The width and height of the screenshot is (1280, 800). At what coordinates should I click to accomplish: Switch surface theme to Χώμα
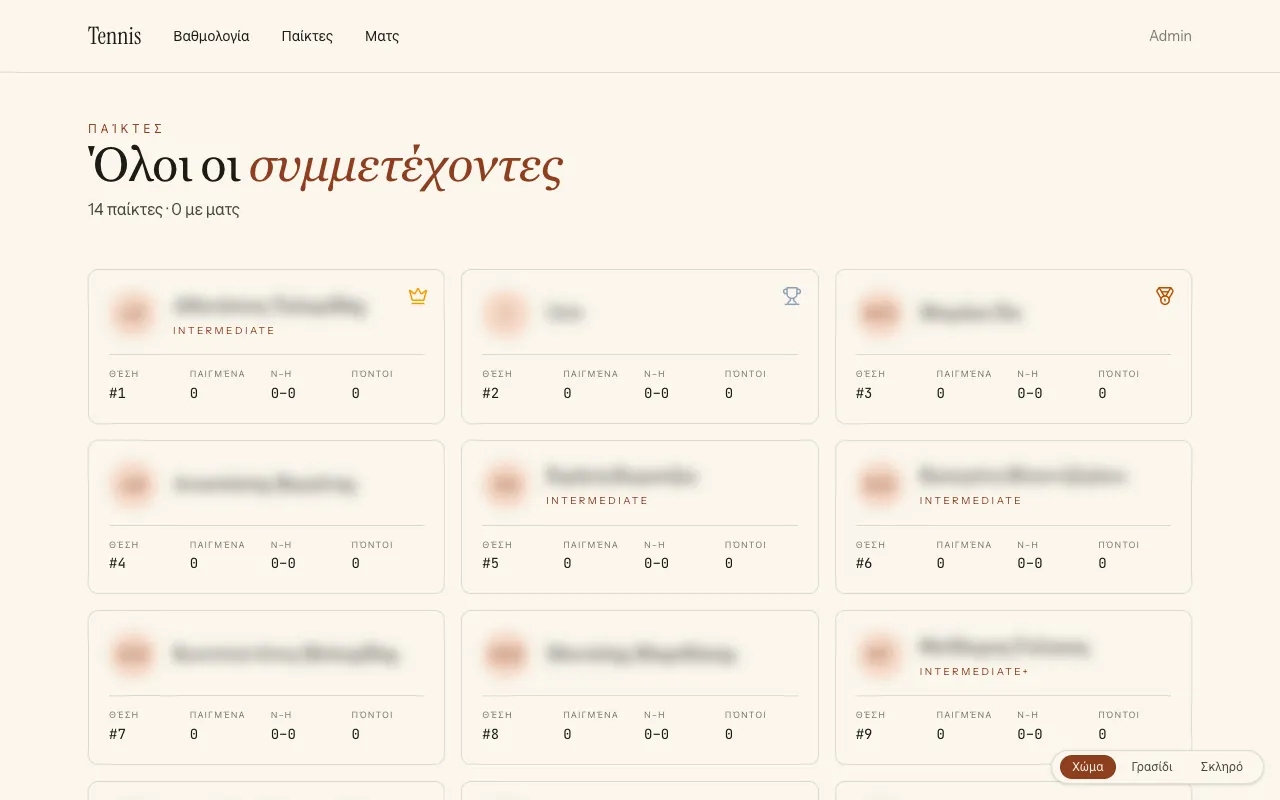pos(1088,767)
